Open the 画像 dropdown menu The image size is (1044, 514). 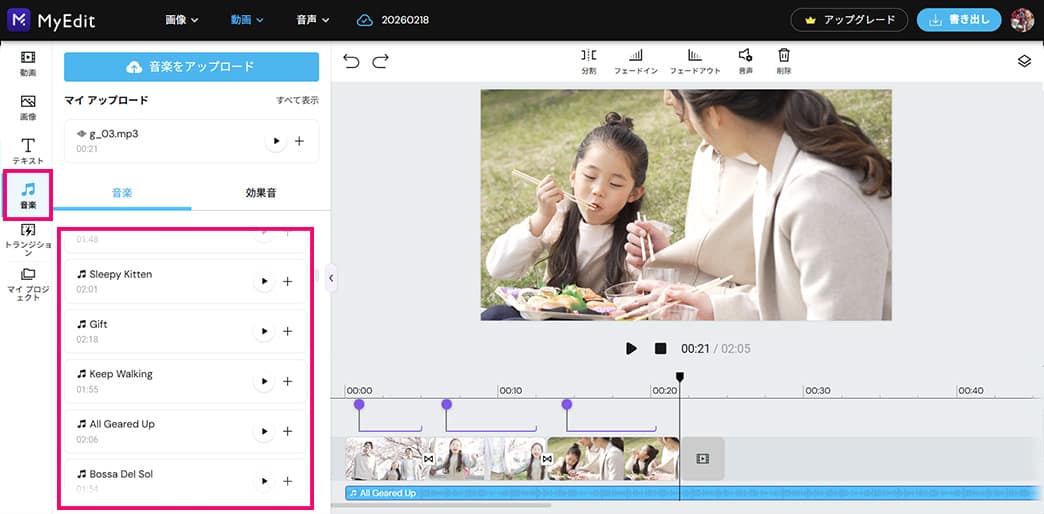[182, 20]
